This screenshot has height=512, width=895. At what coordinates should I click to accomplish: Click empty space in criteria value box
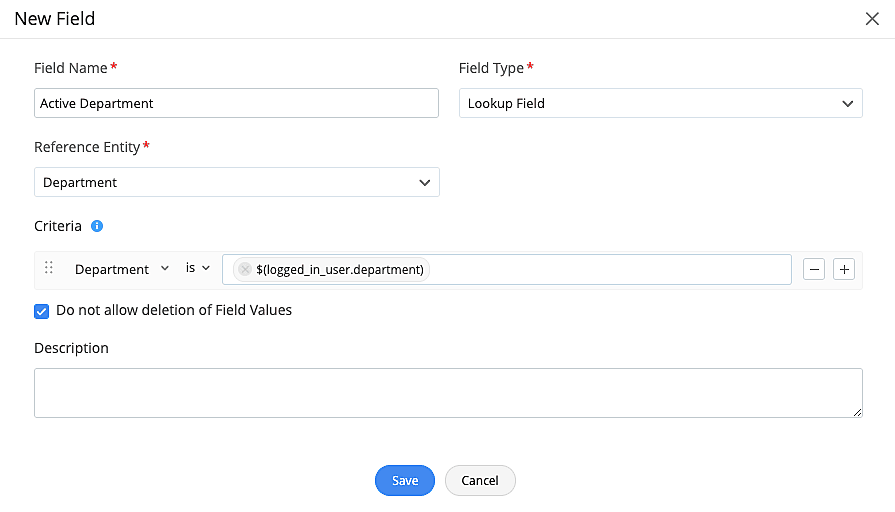[610, 269]
